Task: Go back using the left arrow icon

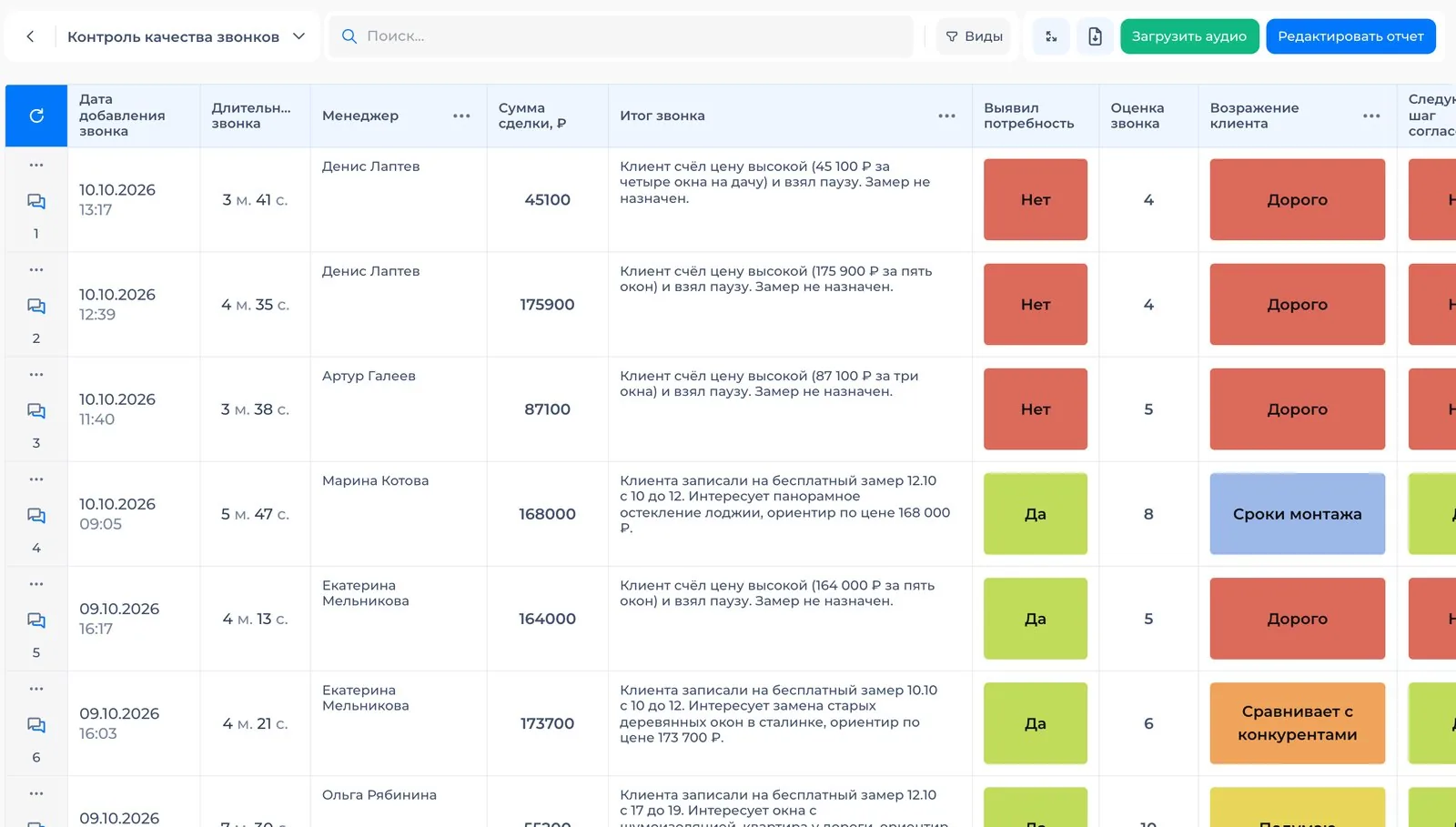Action: click(x=30, y=36)
